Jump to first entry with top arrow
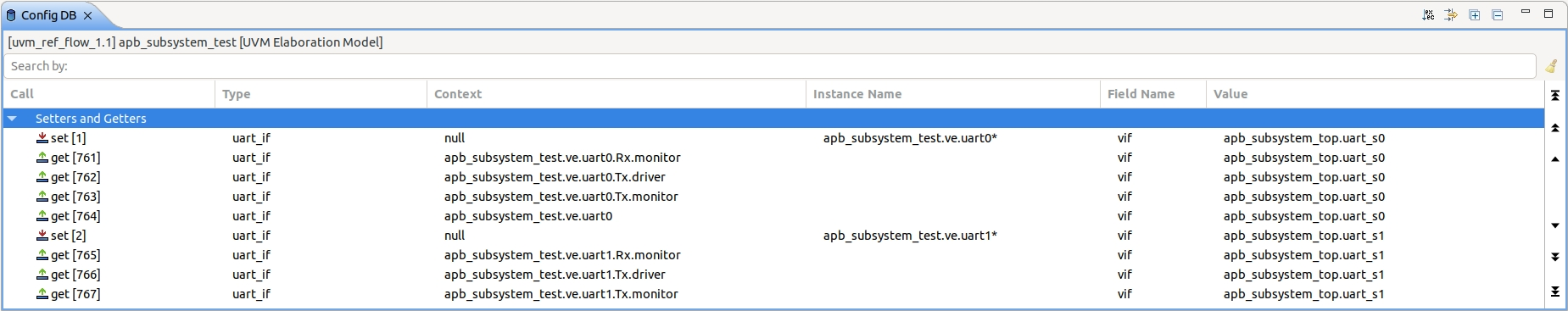The height and width of the screenshot is (311, 1568). click(1555, 95)
